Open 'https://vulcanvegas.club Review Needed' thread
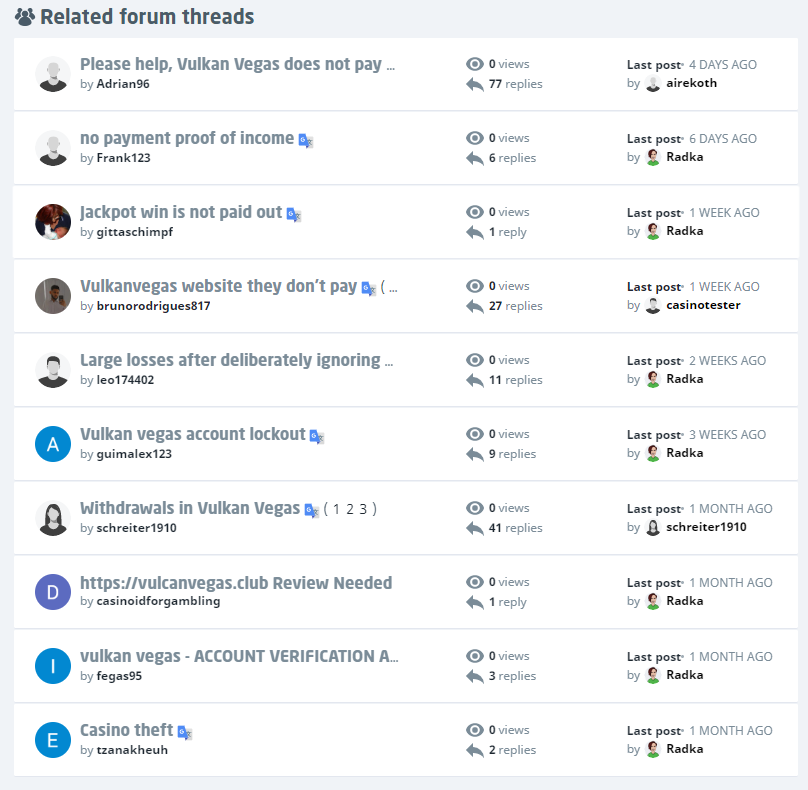The image size is (808, 790). (236, 583)
